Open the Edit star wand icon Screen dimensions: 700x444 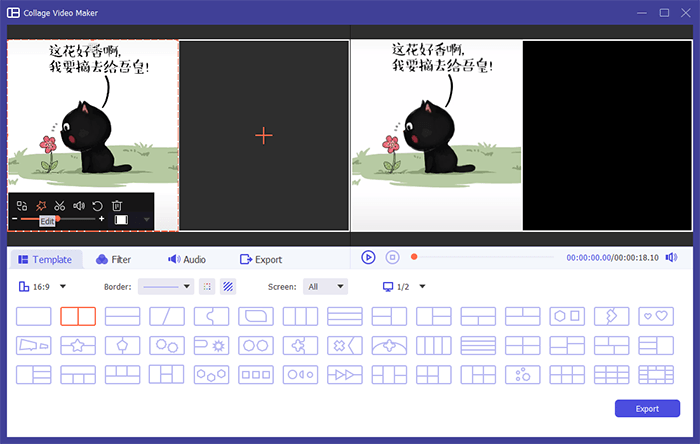(x=41, y=206)
